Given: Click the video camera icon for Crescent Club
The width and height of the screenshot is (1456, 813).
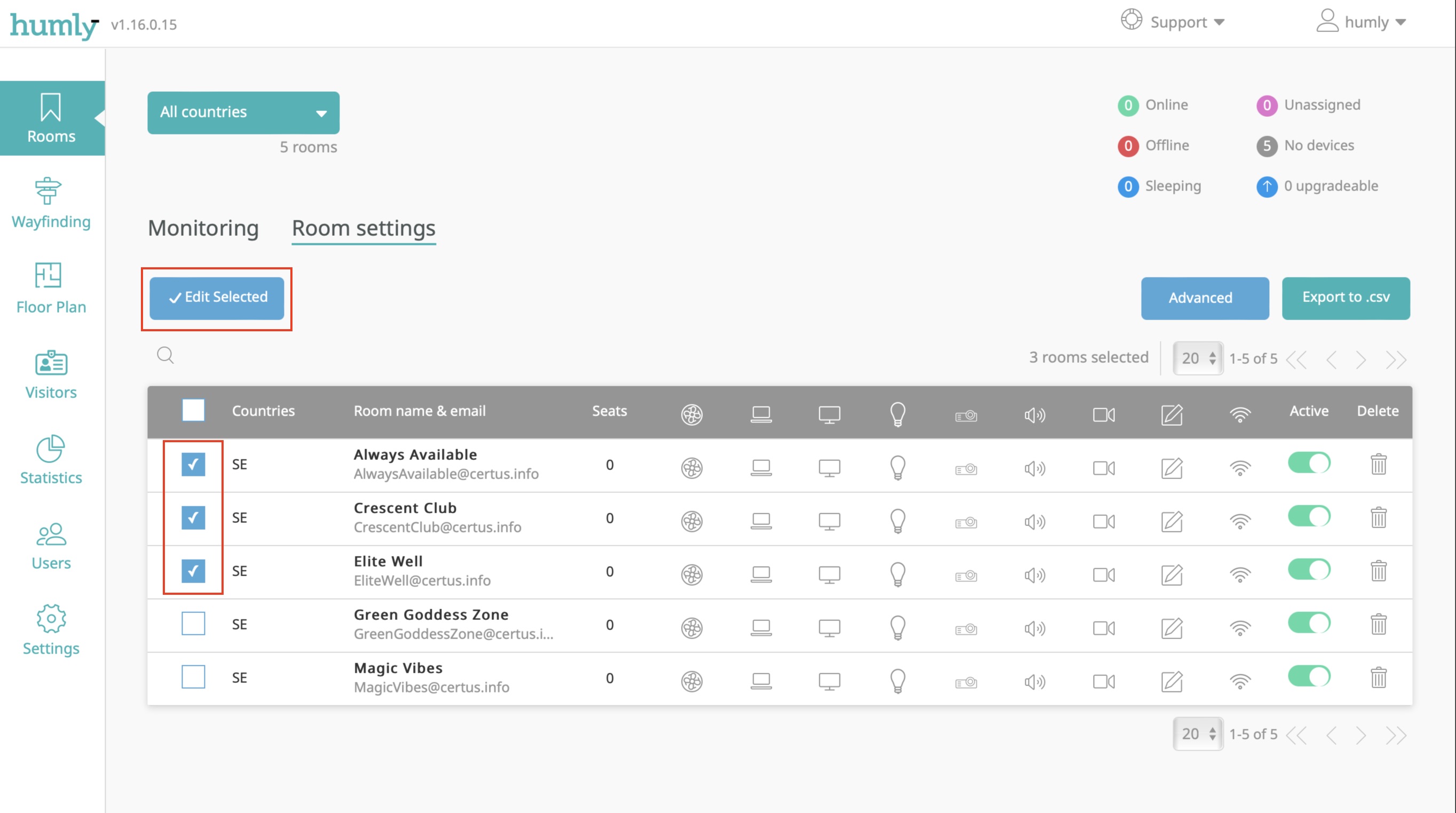Looking at the screenshot, I should [x=1103, y=517].
